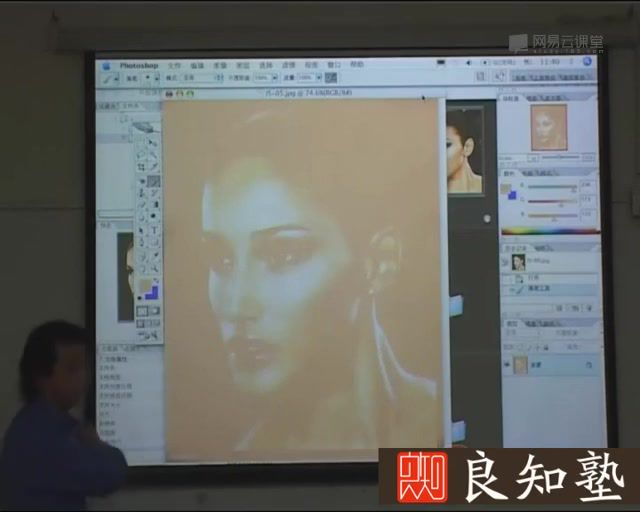The width and height of the screenshot is (640, 512).
Task: Select the Notes tool in toolbox
Action: 142,256
